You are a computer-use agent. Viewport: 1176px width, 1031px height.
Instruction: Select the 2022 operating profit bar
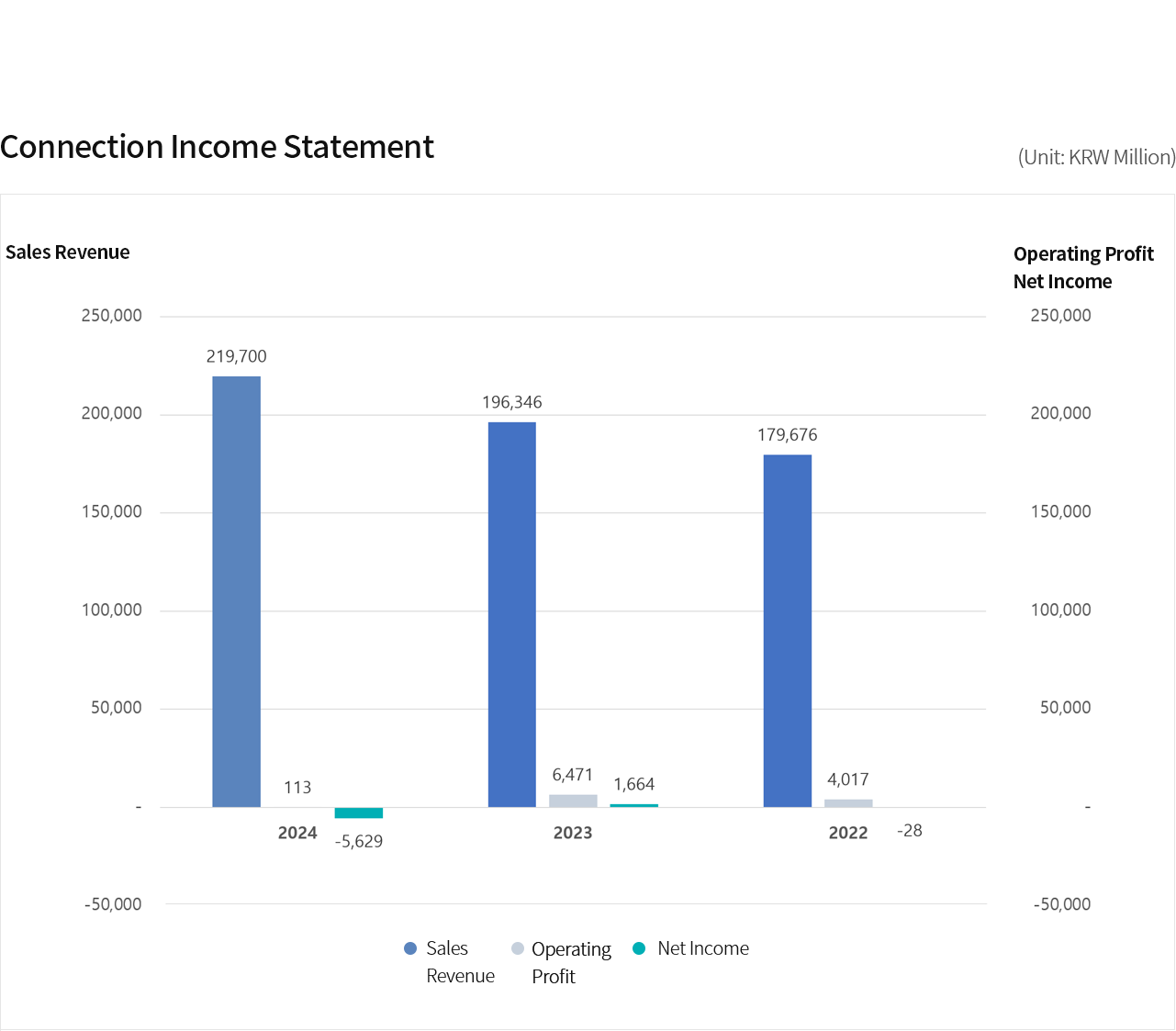(x=848, y=803)
